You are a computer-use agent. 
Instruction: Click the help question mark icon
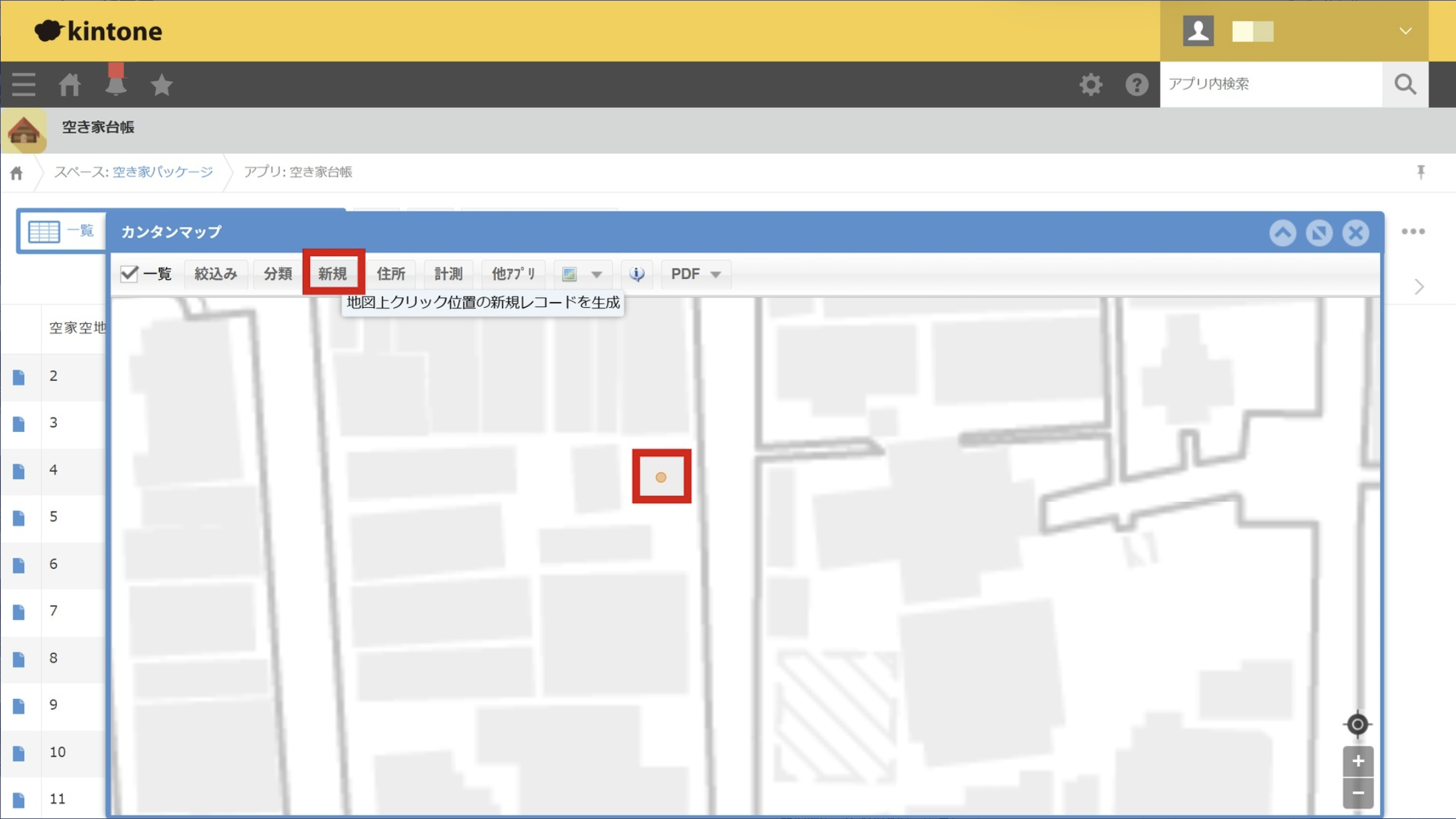[1137, 85]
